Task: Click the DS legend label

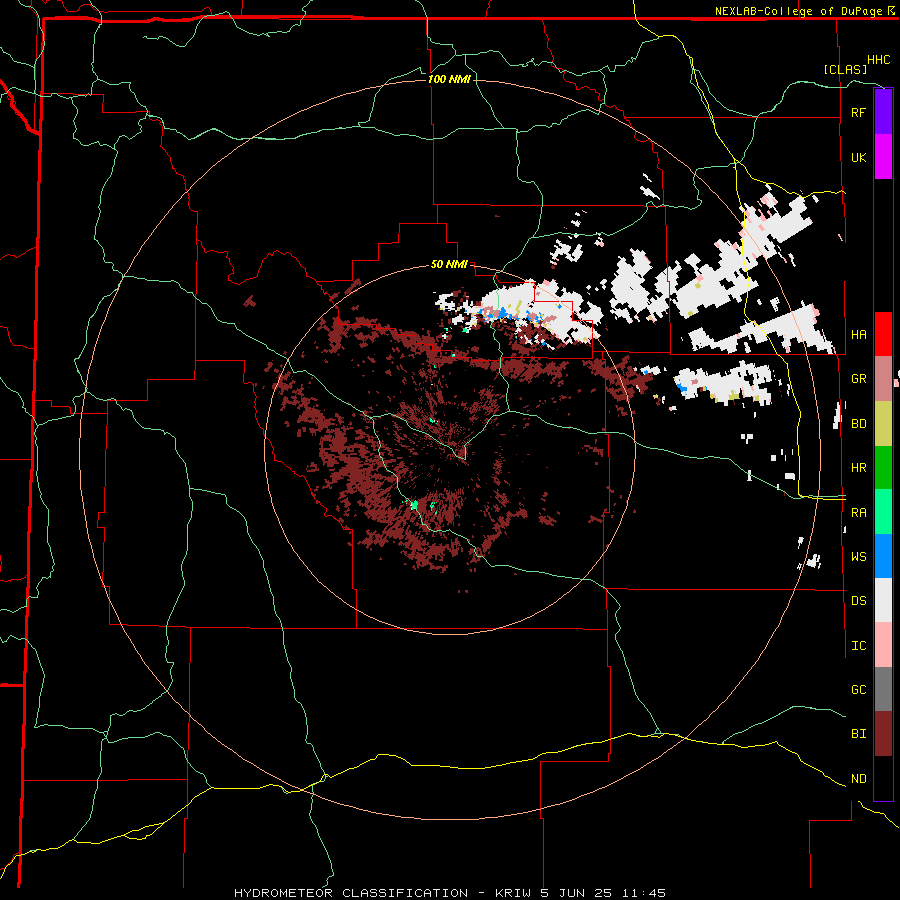Action: (x=858, y=601)
